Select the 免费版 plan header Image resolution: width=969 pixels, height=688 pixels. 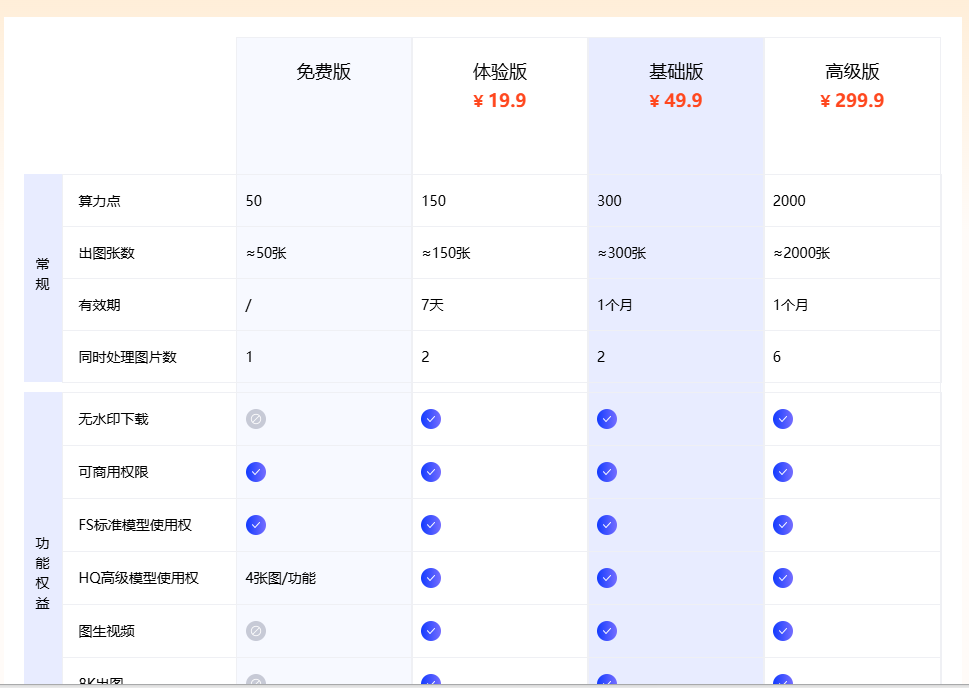324,72
